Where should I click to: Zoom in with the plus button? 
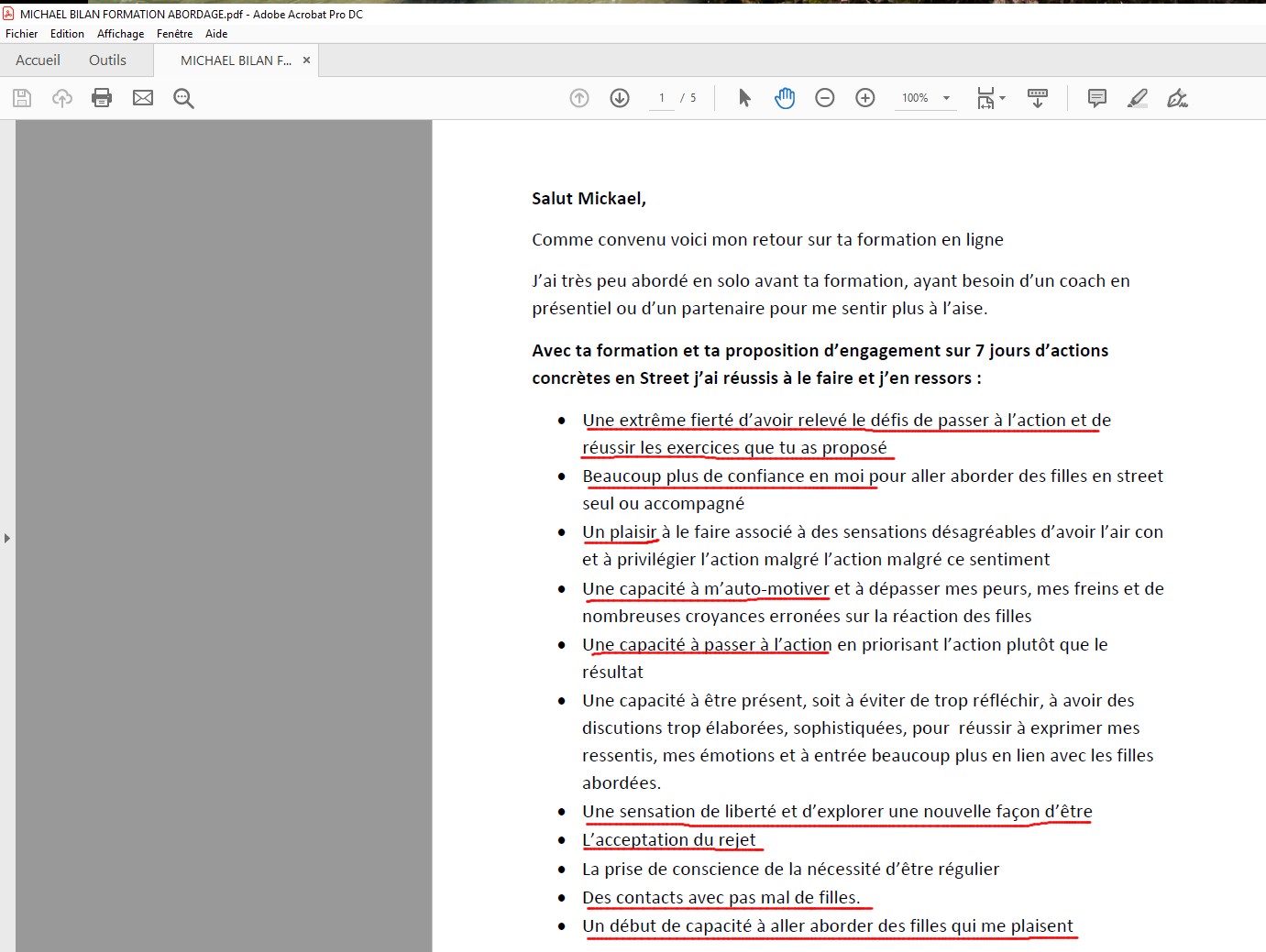coord(865,98)
